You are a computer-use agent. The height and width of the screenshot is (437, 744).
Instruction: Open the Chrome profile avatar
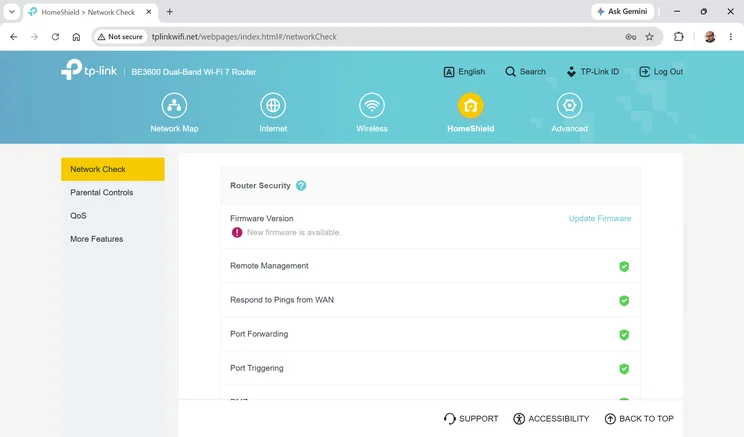tap(710, 37)
